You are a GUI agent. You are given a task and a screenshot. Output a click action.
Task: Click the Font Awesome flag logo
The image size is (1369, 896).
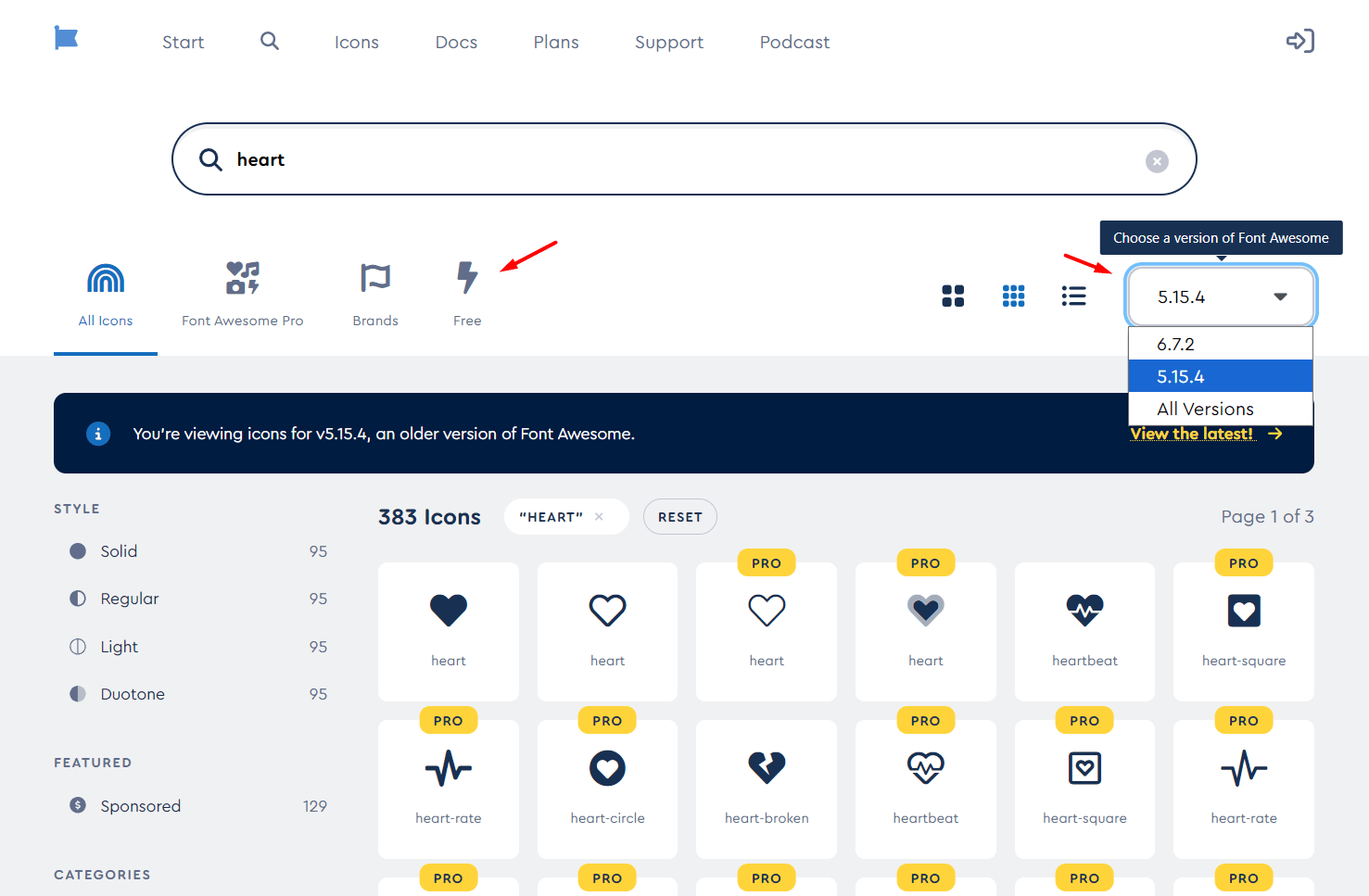point(66,39)
